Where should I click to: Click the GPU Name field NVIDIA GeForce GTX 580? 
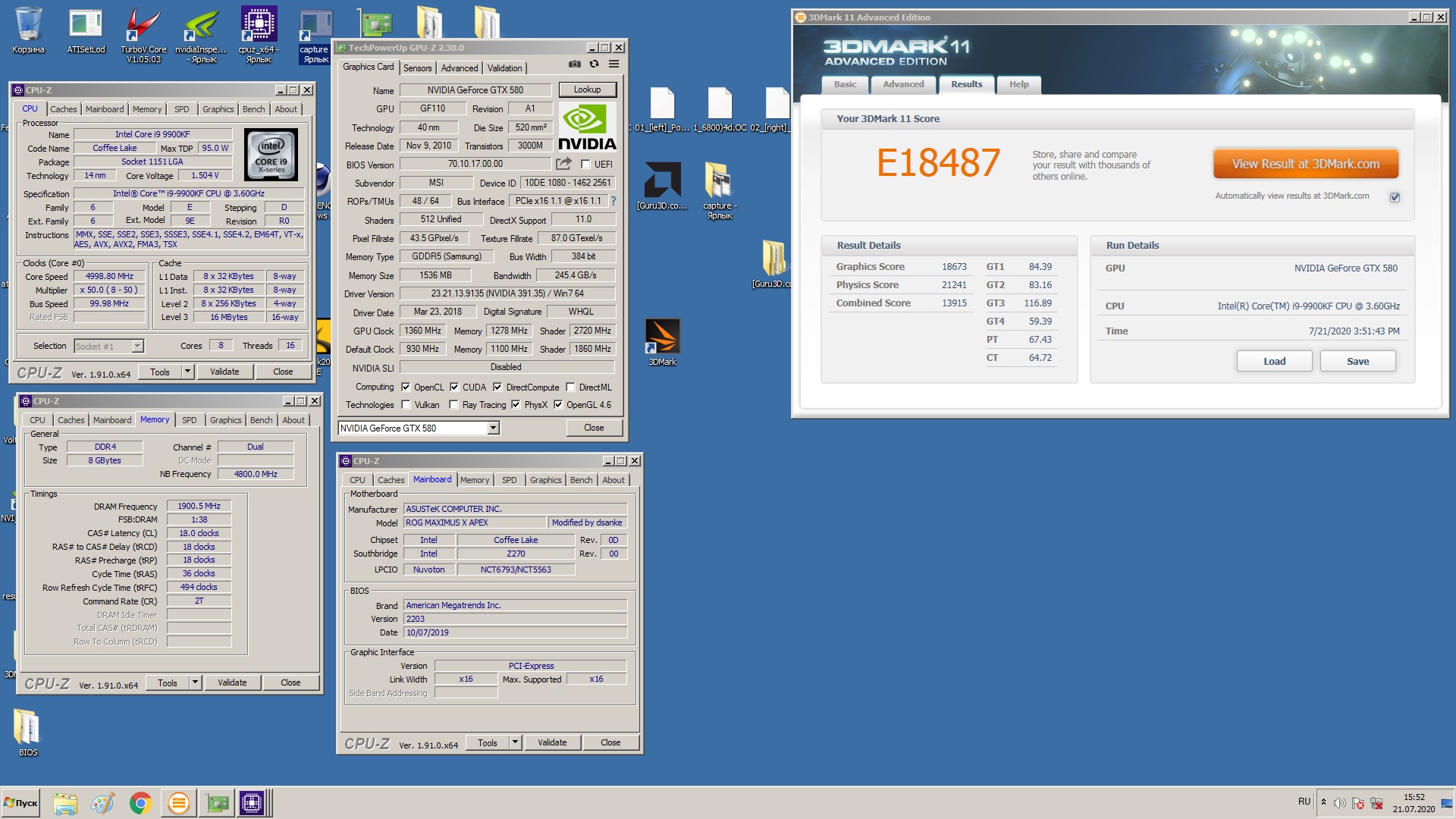tap(475, 90)
